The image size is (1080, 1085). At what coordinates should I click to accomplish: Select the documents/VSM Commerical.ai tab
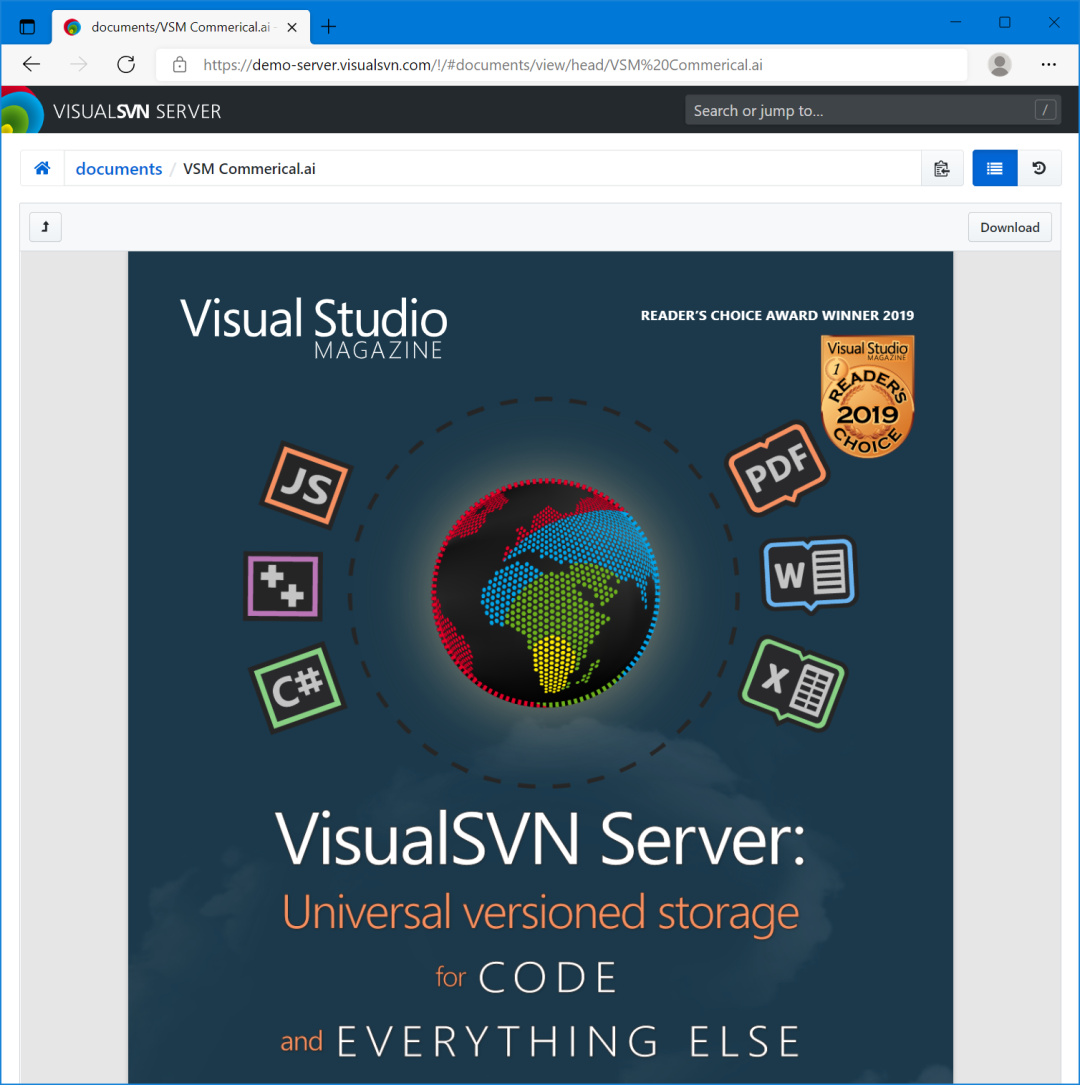coord(181,27)
